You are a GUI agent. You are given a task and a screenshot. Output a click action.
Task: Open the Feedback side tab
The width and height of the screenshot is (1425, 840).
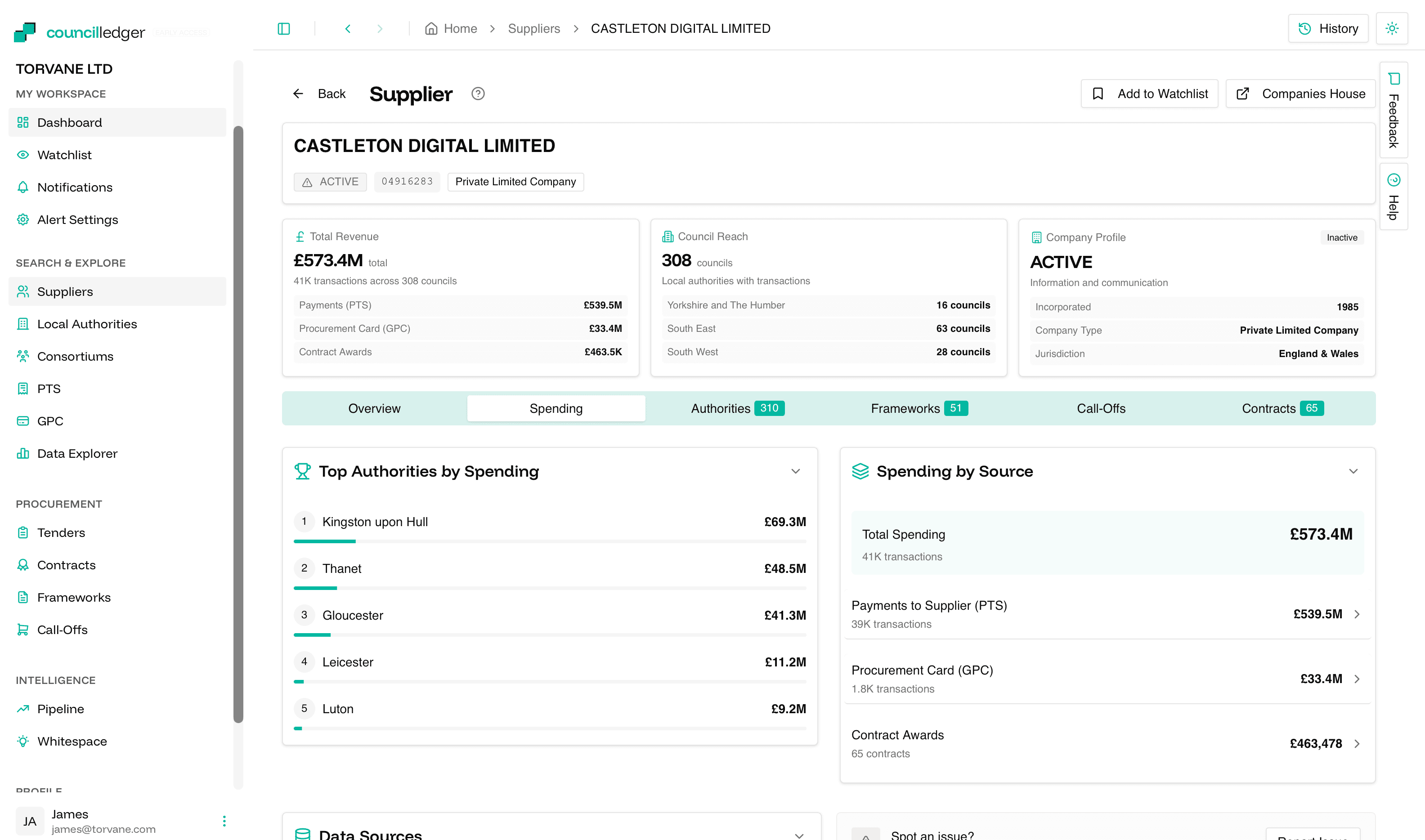pyautogui.click(x=1394, y=110)
